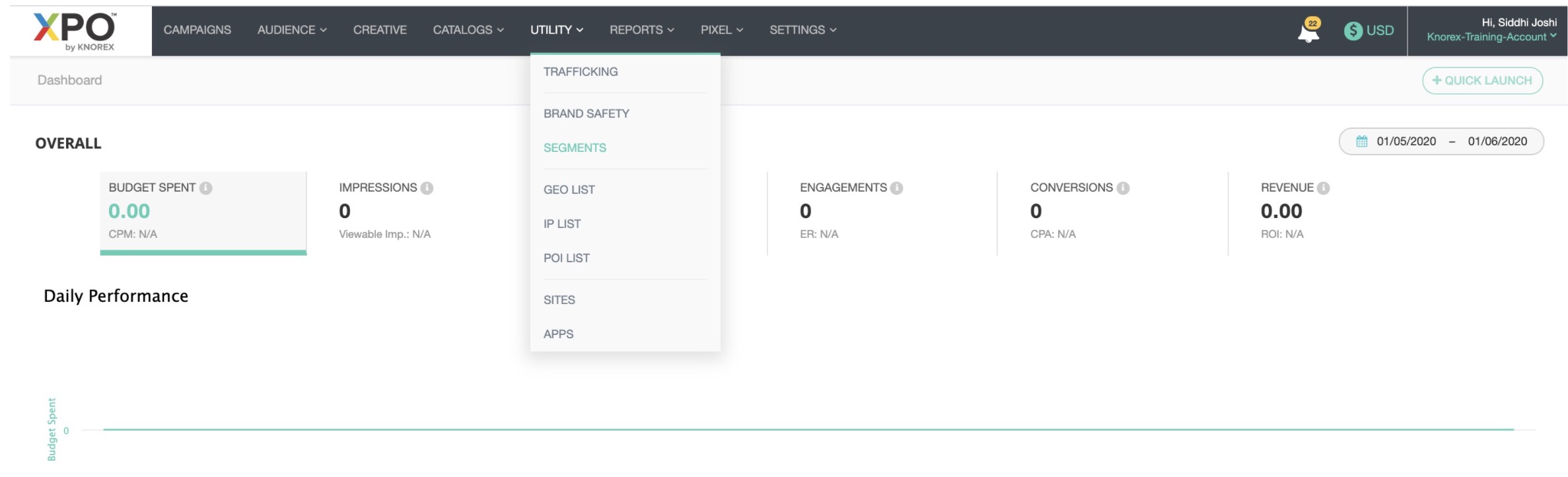Click the Quick Launch button
Screen dimensions: 1568x477
[x=1482, y=81]
